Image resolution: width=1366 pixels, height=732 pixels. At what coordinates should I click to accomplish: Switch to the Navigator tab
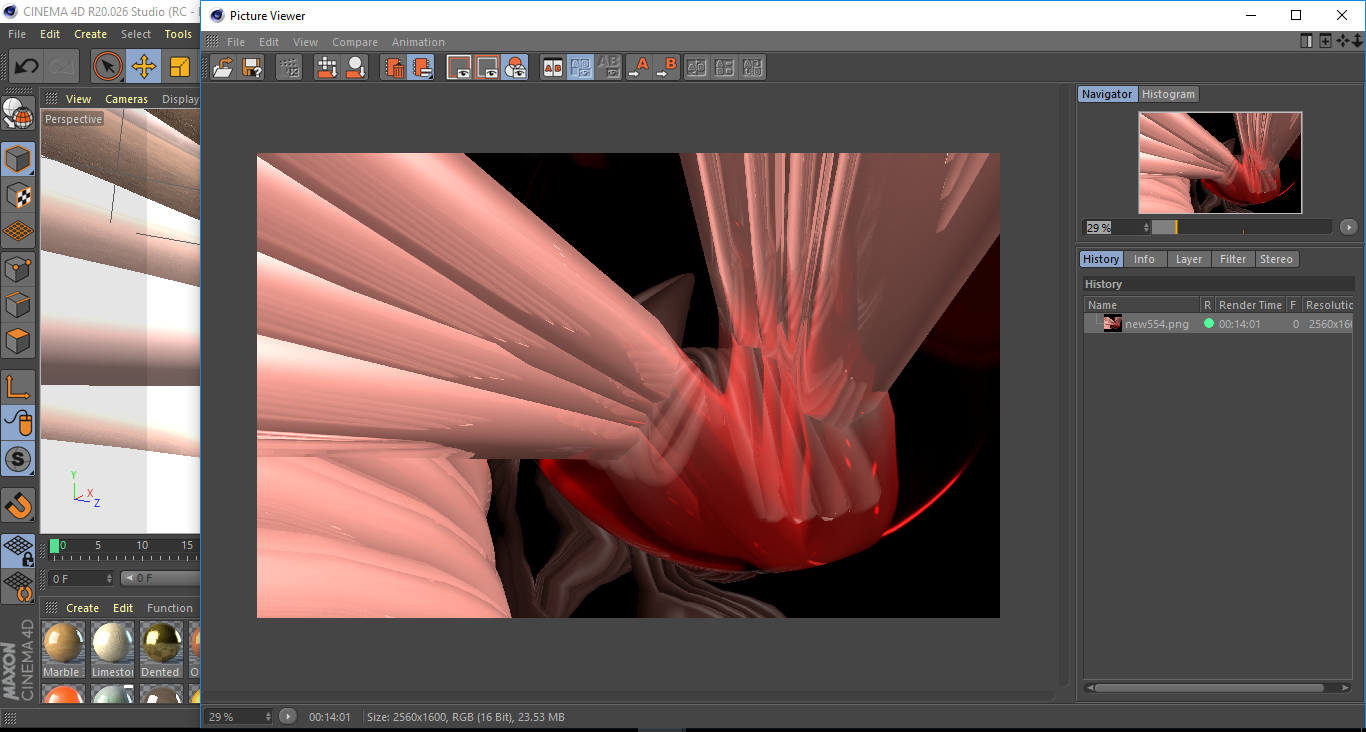click(x=1107, y=94)
